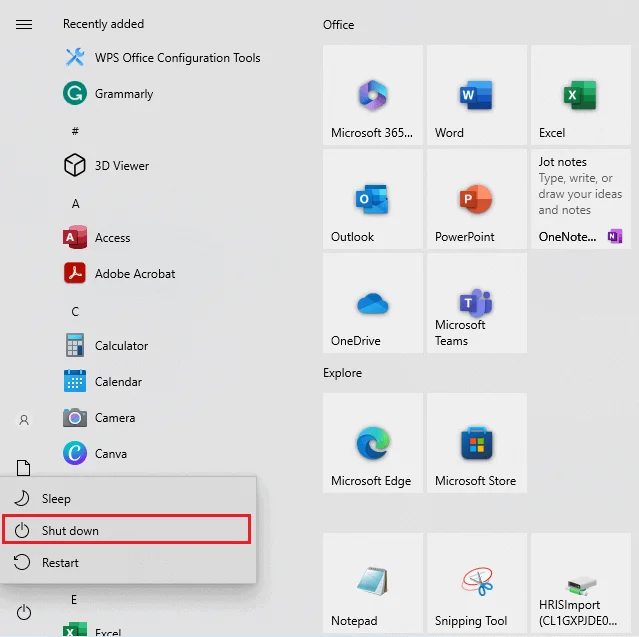Click the C letter header in app list
The image size is (639, 637).
[75, 311]
